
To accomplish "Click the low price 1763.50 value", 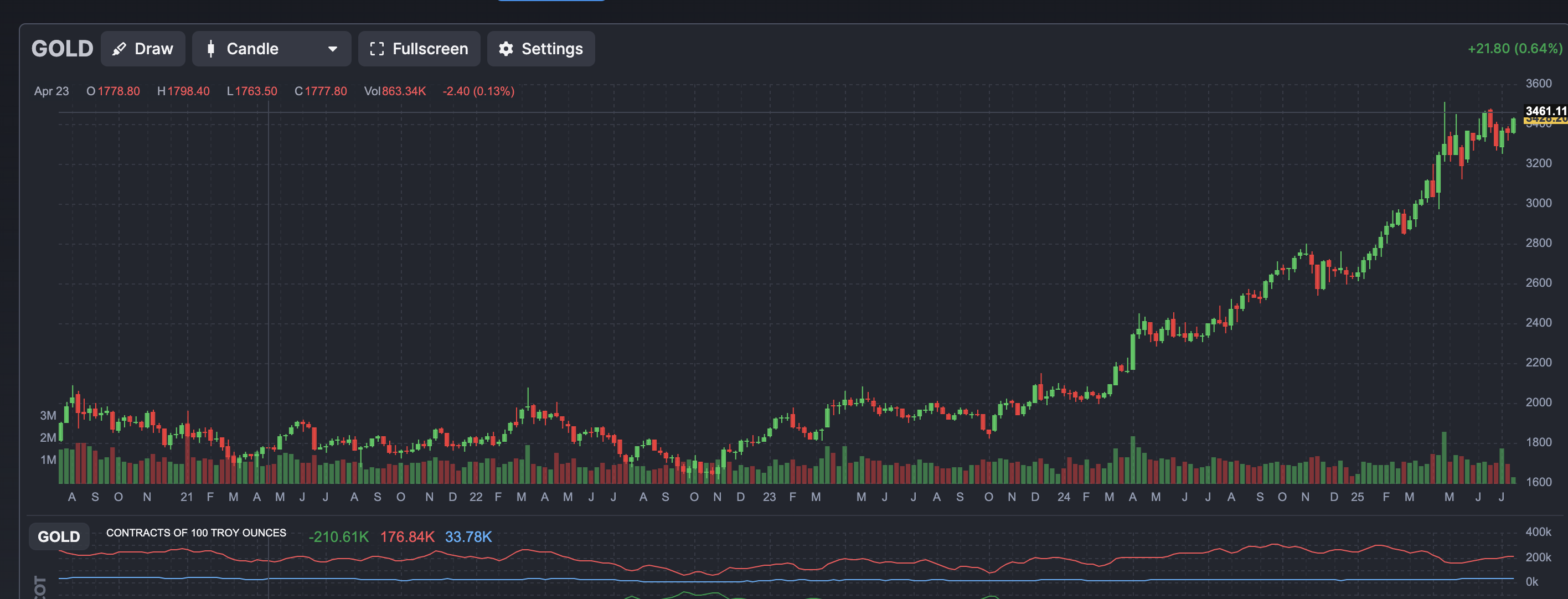I will point(256,91).
